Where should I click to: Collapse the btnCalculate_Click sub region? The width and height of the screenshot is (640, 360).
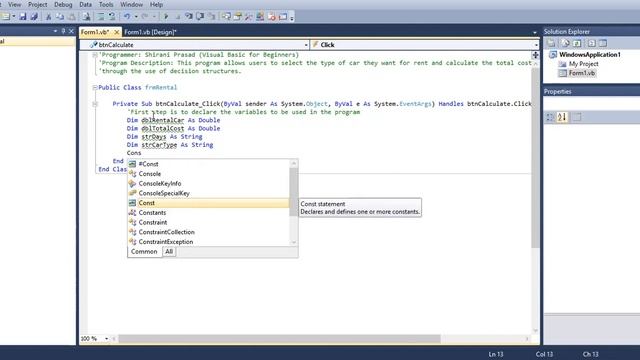(x=95, y=104)
